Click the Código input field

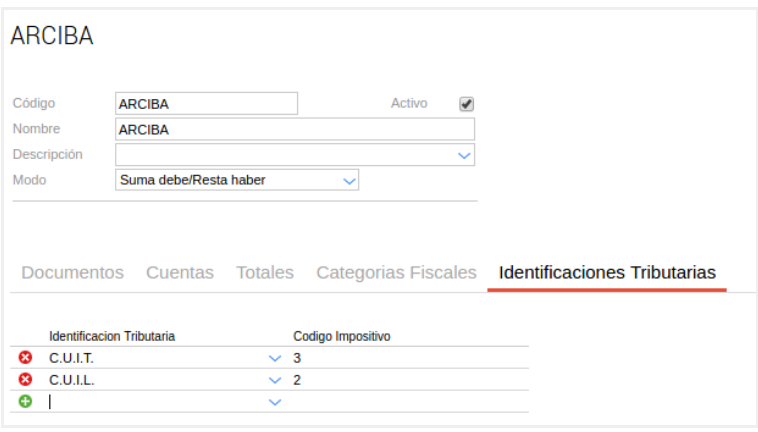tap(207, 104)
